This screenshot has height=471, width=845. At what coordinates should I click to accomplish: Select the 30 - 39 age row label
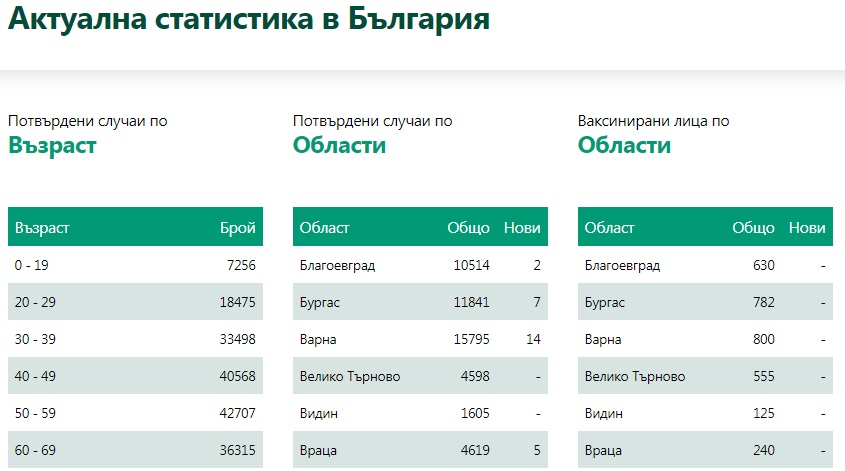35,339
